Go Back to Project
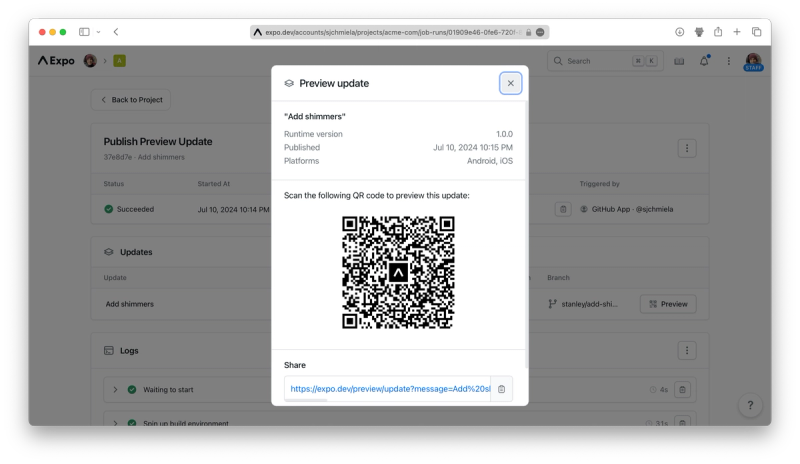 click(x=131, y=100)
